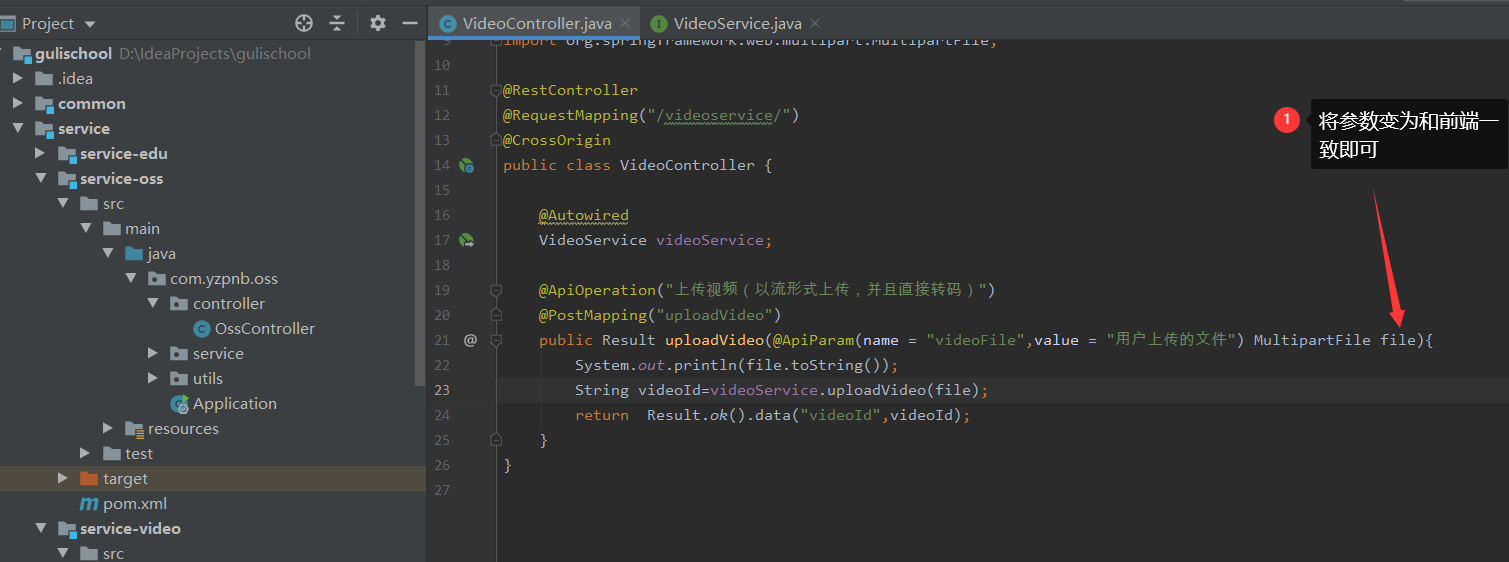Collapse the main folder
The image size is (1509, 562).
coord(86,228)
